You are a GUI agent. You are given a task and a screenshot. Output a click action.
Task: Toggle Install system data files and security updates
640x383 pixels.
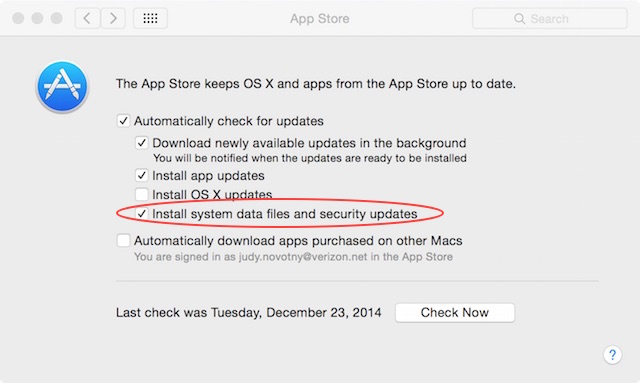pyautogui.click(x=142, y=214)
